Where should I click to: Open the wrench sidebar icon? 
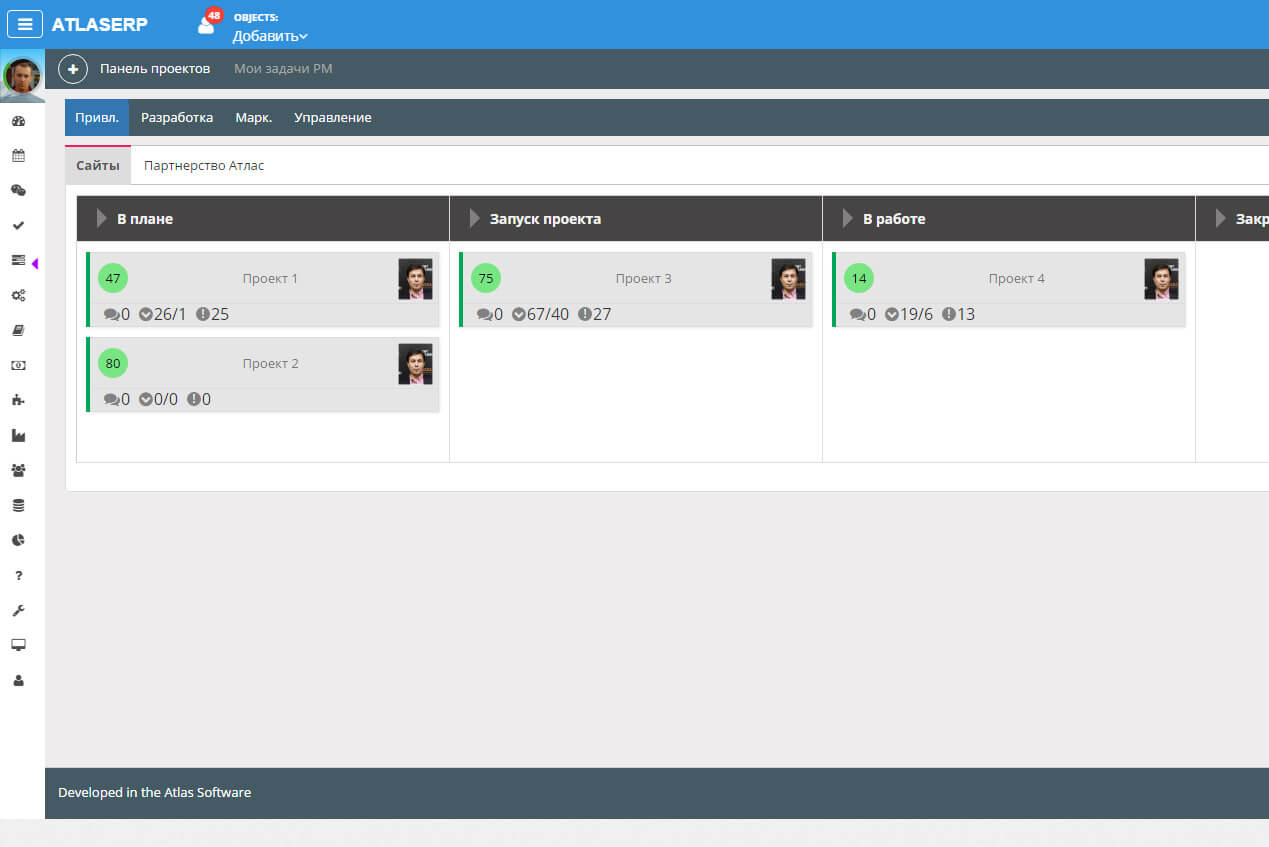[18, 610]
